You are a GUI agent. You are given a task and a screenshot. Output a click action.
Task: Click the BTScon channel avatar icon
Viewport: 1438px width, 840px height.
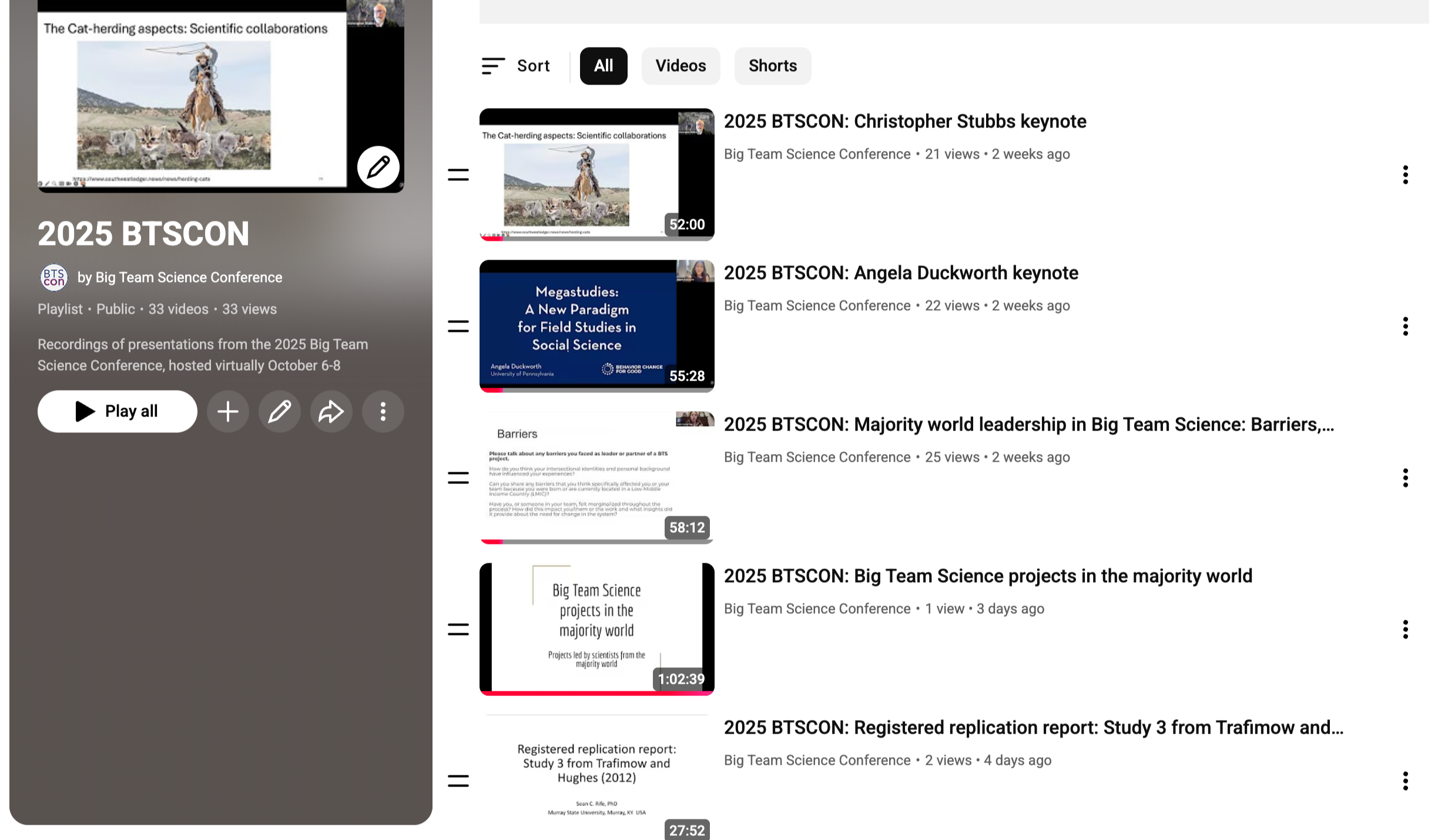[53, 277]
